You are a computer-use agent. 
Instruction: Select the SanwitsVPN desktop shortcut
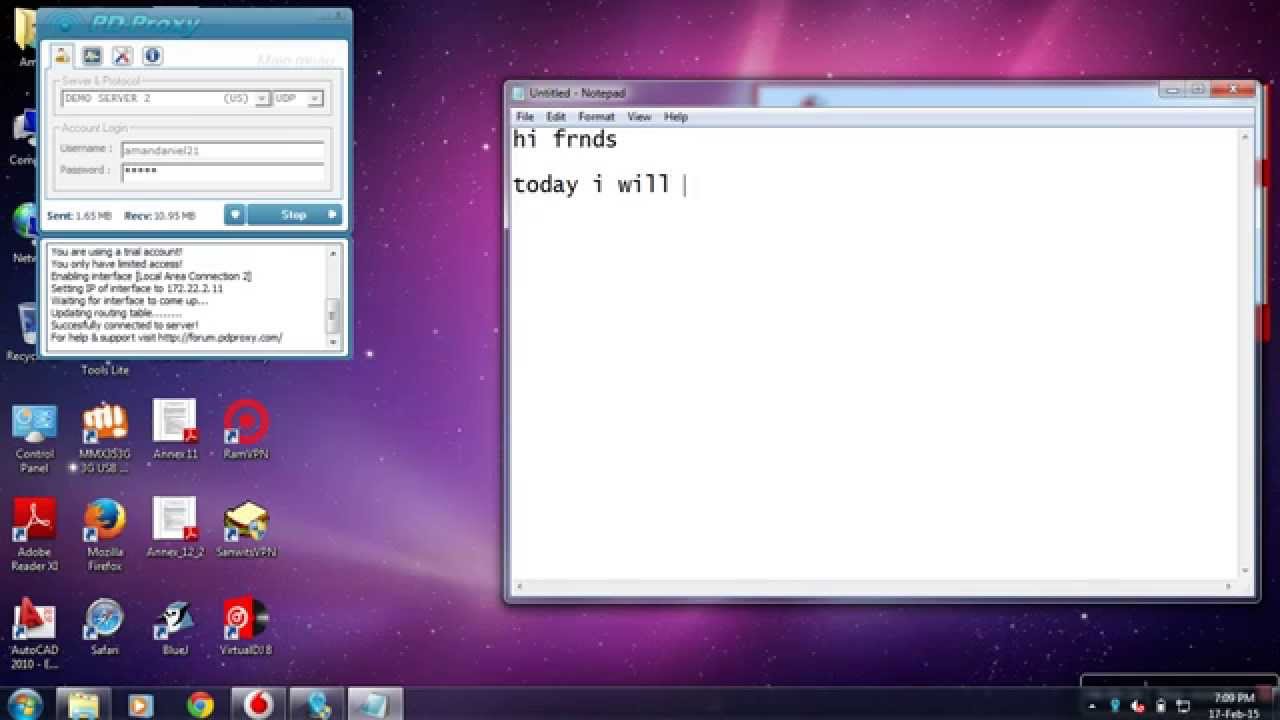pos(246,528)
